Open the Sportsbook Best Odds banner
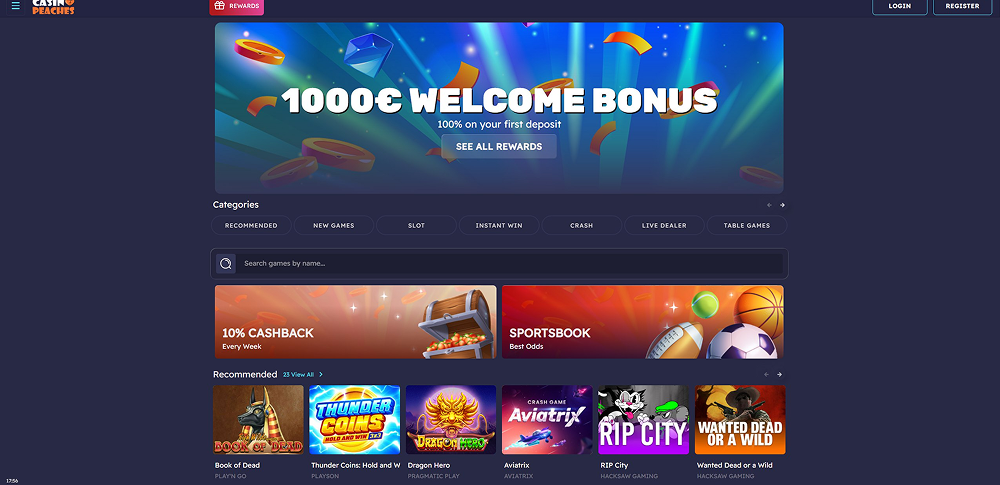Viewport: 1000px width, 485px height. [643, 322]
